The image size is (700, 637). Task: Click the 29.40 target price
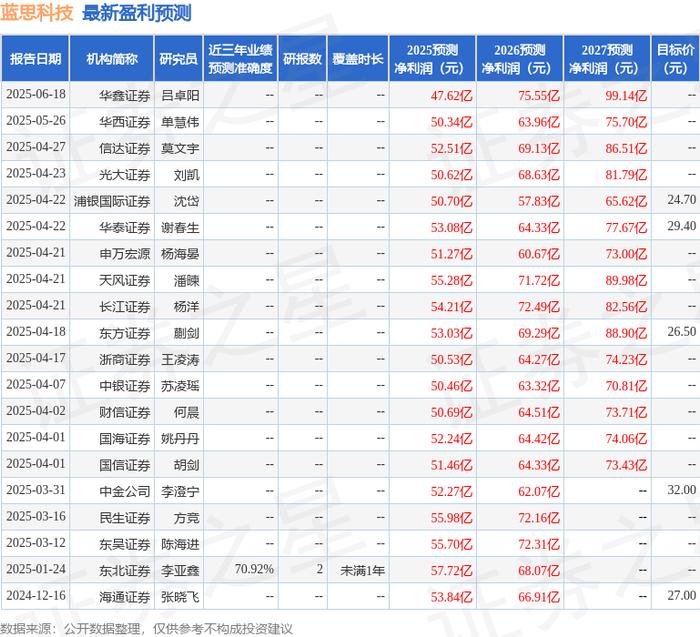[x=682, y=226]
